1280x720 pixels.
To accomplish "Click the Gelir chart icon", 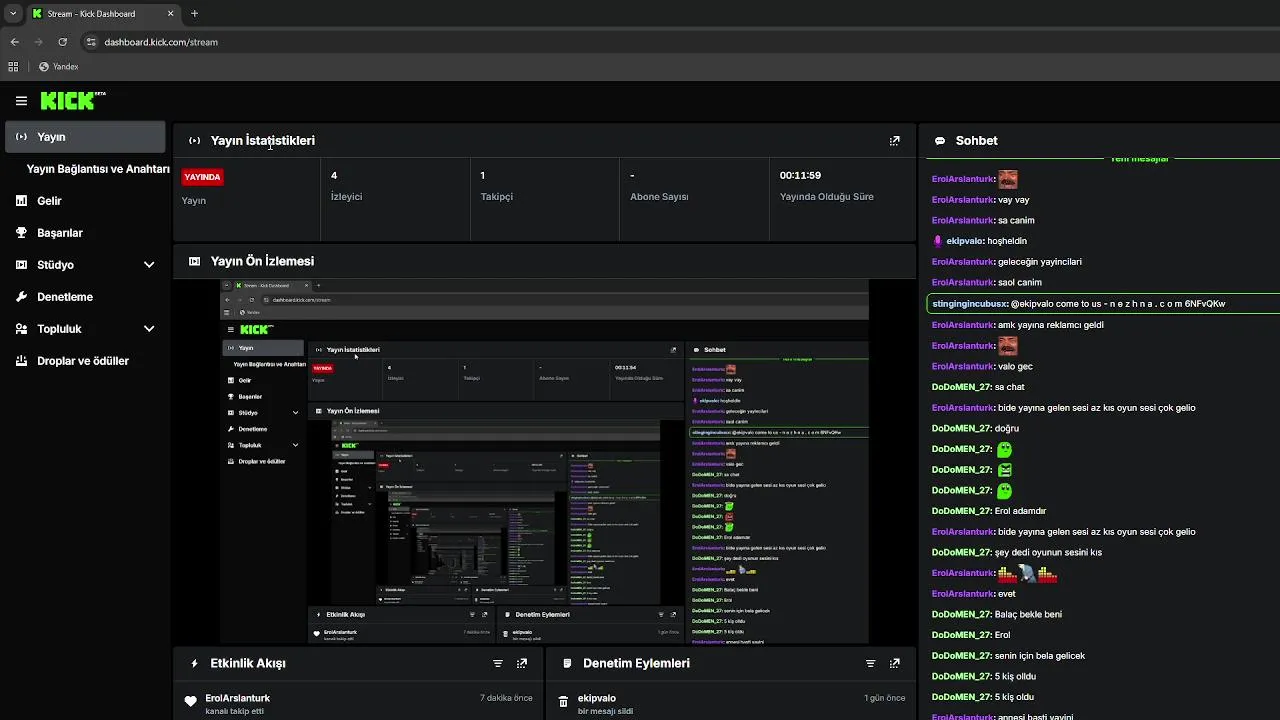I will point(21,201).
